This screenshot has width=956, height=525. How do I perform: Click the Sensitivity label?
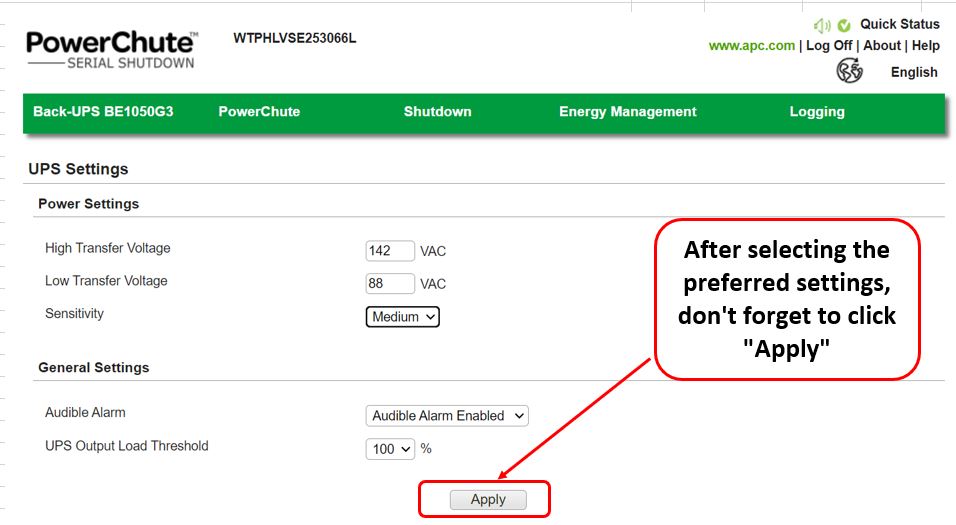74,313
